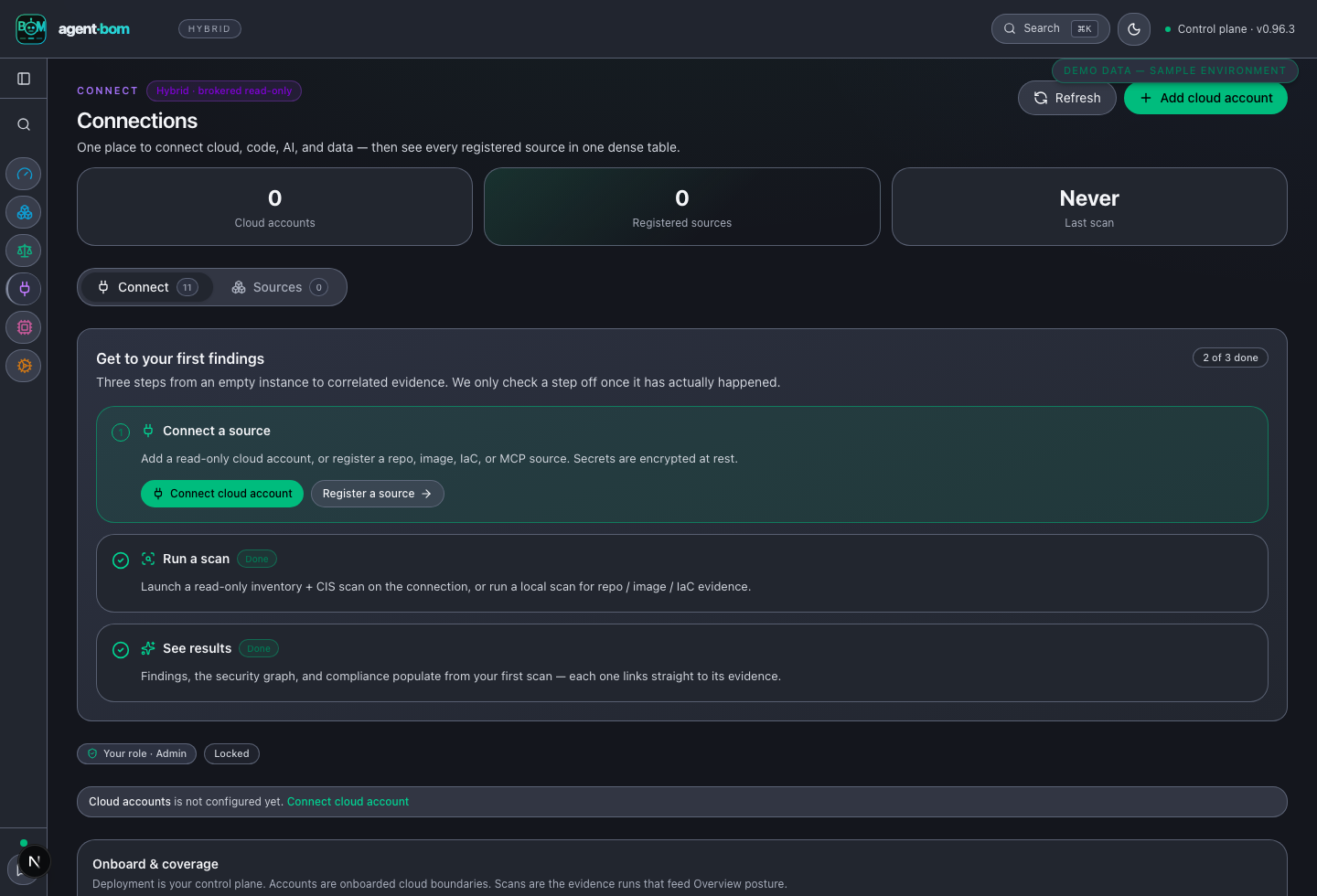
Task: Toggle dark mode moon icon
Action: 1134,28
